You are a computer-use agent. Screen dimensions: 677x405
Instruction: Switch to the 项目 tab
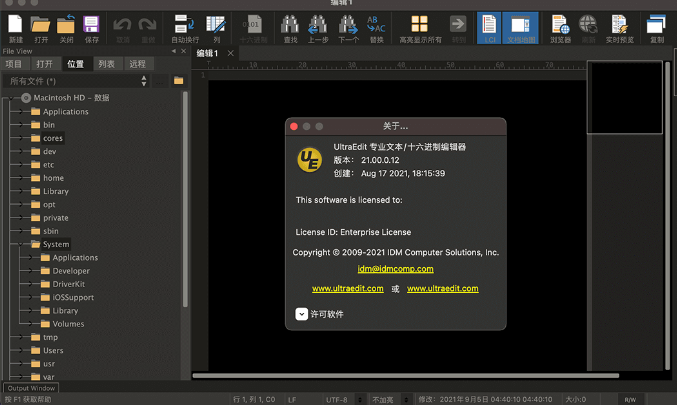[x=14, y=64]
